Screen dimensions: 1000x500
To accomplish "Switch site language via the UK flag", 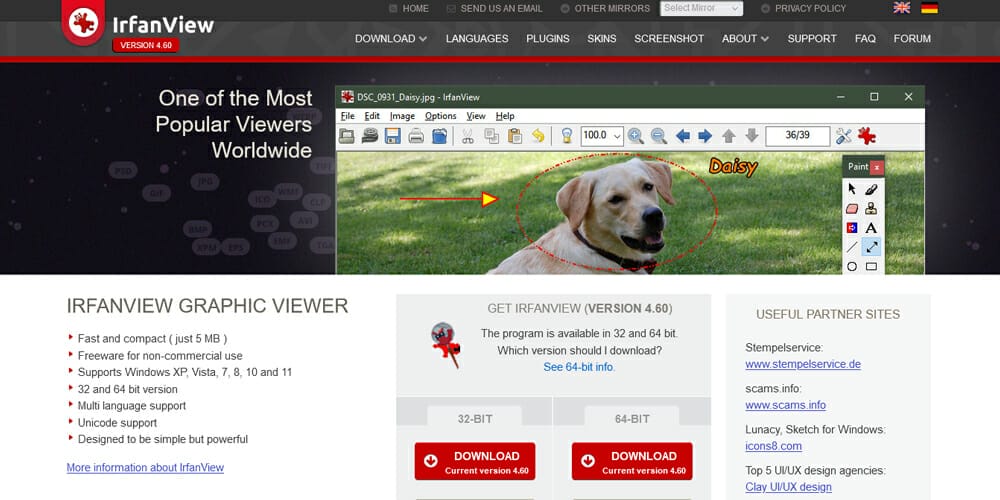I will pyautogui.click(x=902, y=8).
